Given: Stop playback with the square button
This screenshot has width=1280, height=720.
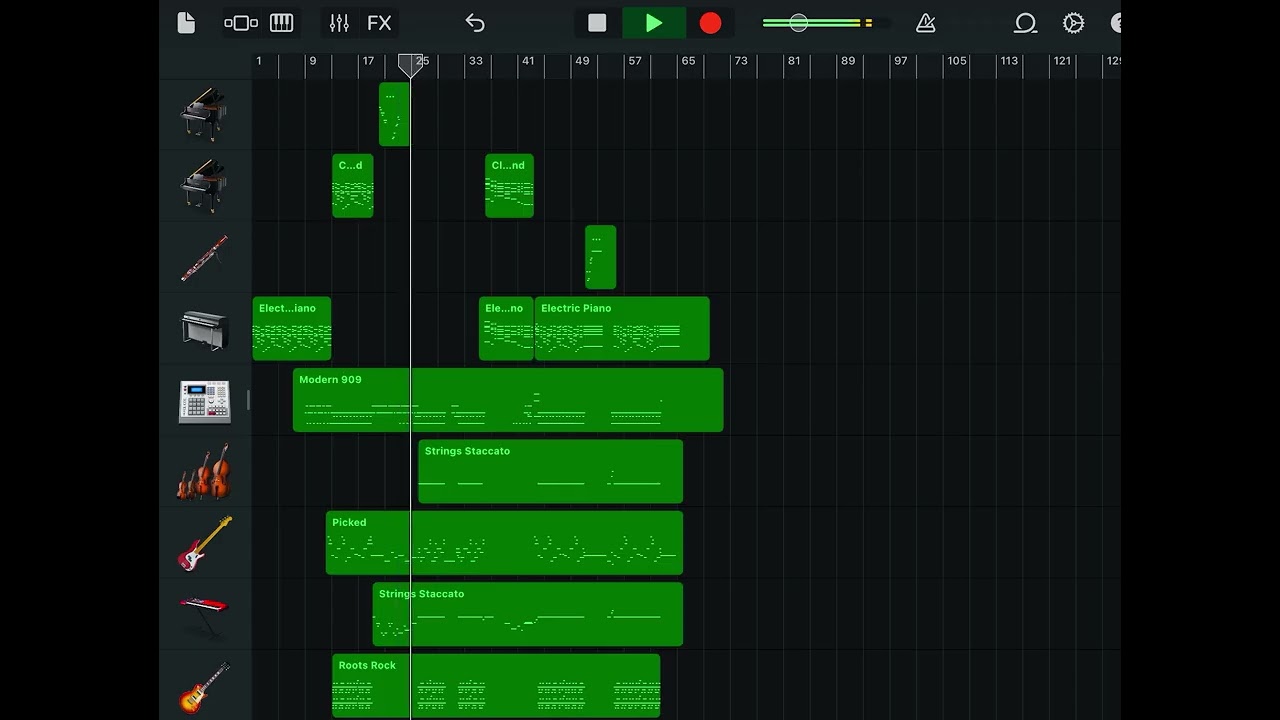Looking at the screenshot, I should point(597,23).
